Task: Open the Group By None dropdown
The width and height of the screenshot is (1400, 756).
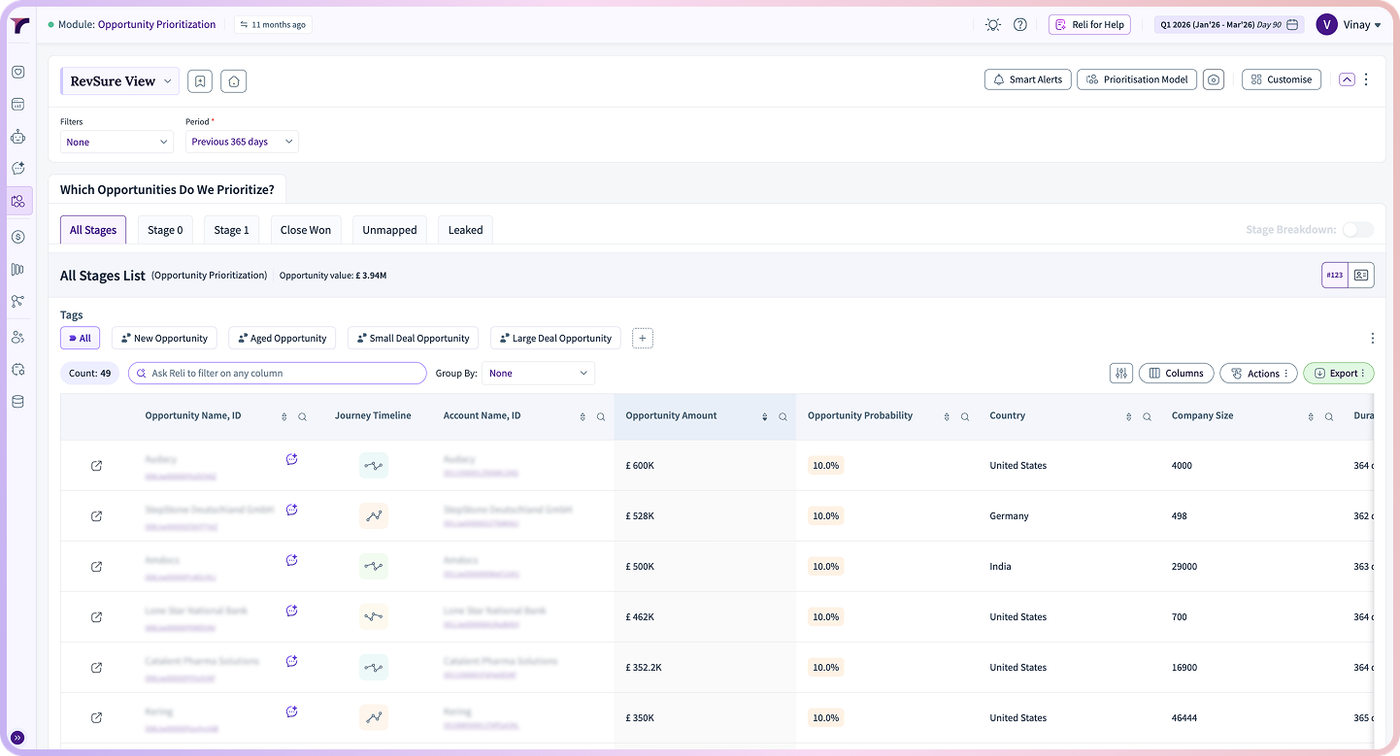Action: click(x=538, y=373)
